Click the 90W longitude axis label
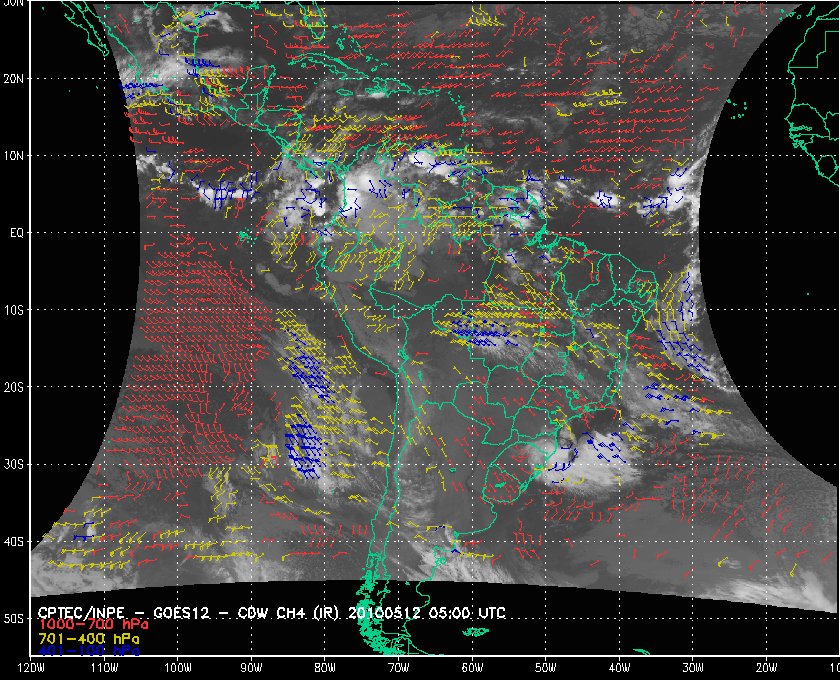This screenshot has height=680, width=840. 251,668
